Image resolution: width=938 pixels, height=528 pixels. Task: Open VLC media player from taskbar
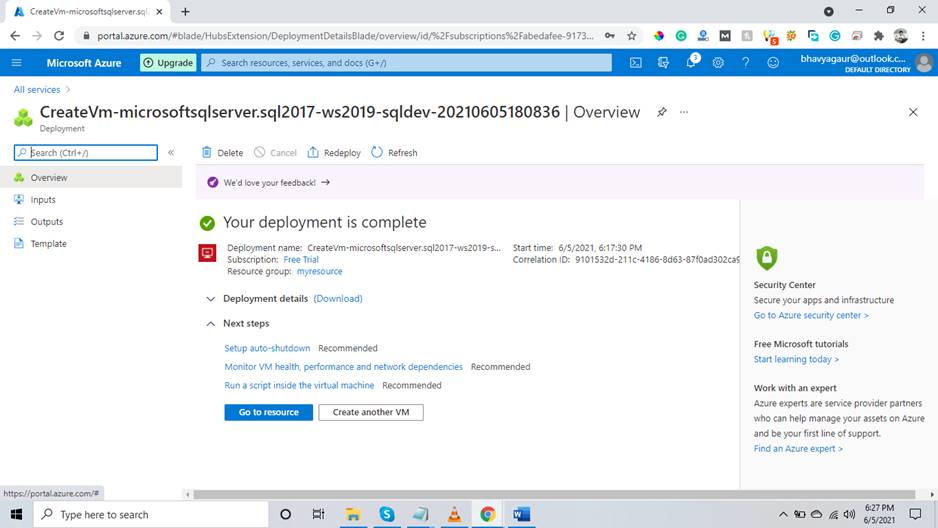point(454,514)
